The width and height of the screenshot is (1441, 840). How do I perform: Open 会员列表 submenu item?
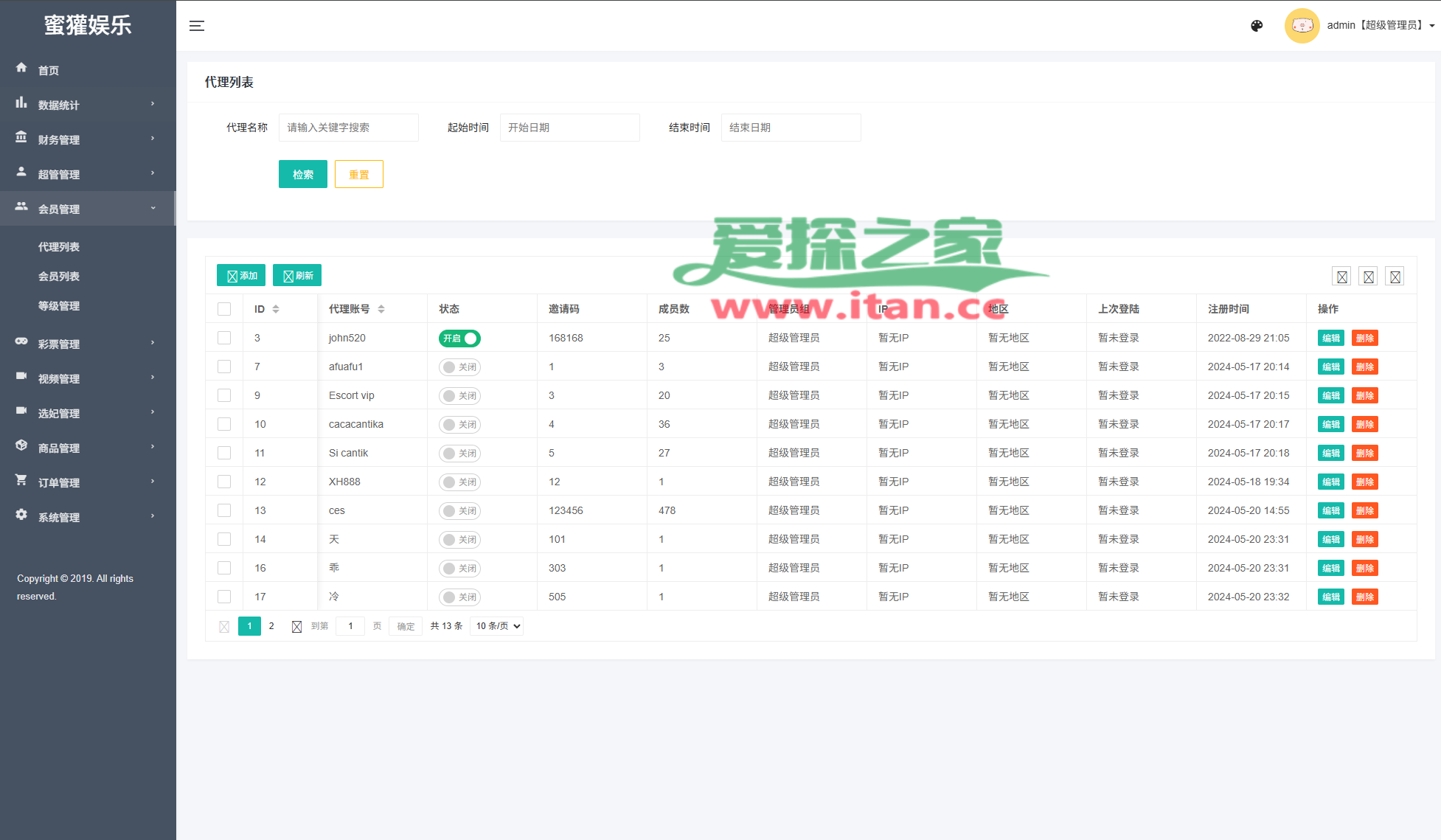[x=59, y=277]
